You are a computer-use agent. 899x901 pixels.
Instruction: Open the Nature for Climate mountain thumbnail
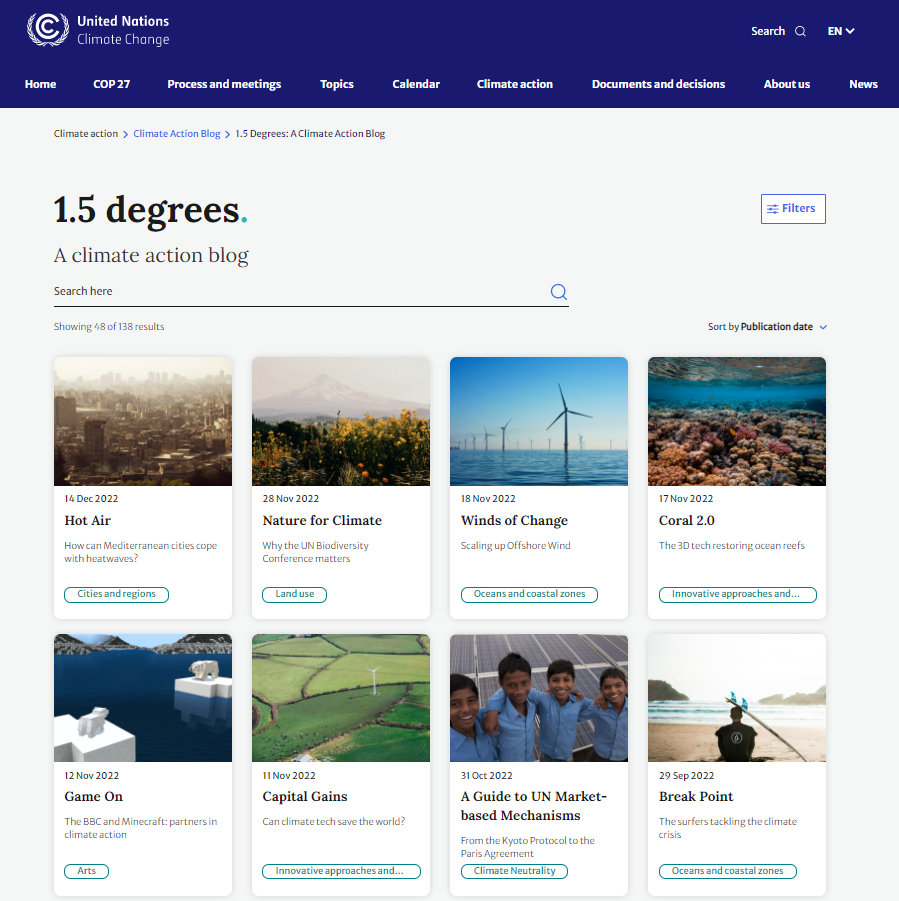(x=341, y=421)
